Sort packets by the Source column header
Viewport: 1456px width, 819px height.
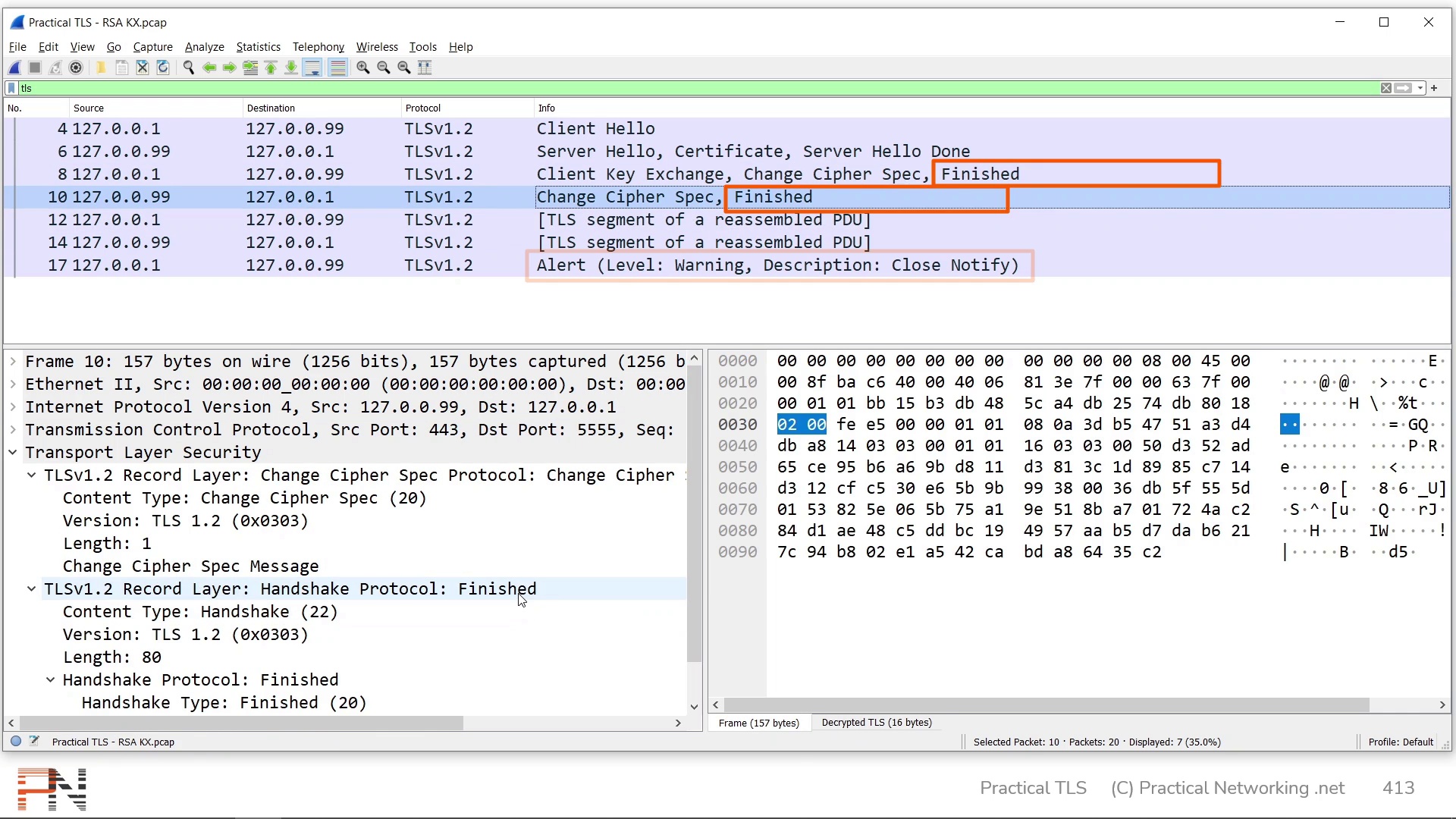[155, 108]
